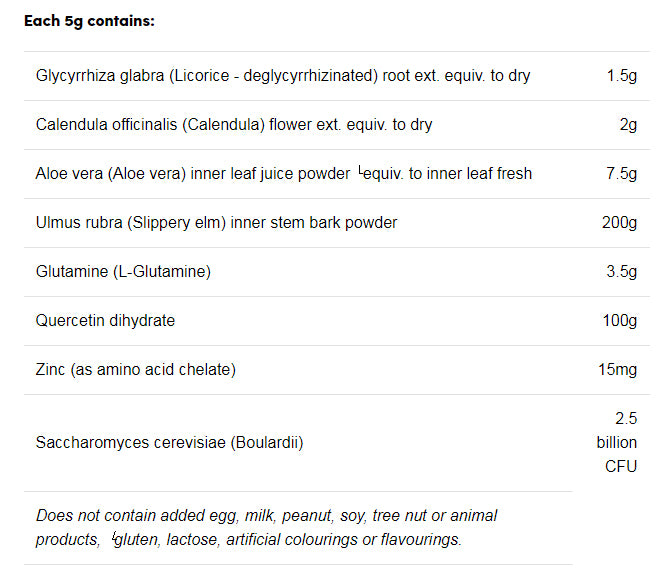Image resolution: width=672 pixels, height=577 pixels.
Task: Select the Glutamine (L-Glutamine) ingredient text
Action: pyautogui.click(x=123, y=272)
